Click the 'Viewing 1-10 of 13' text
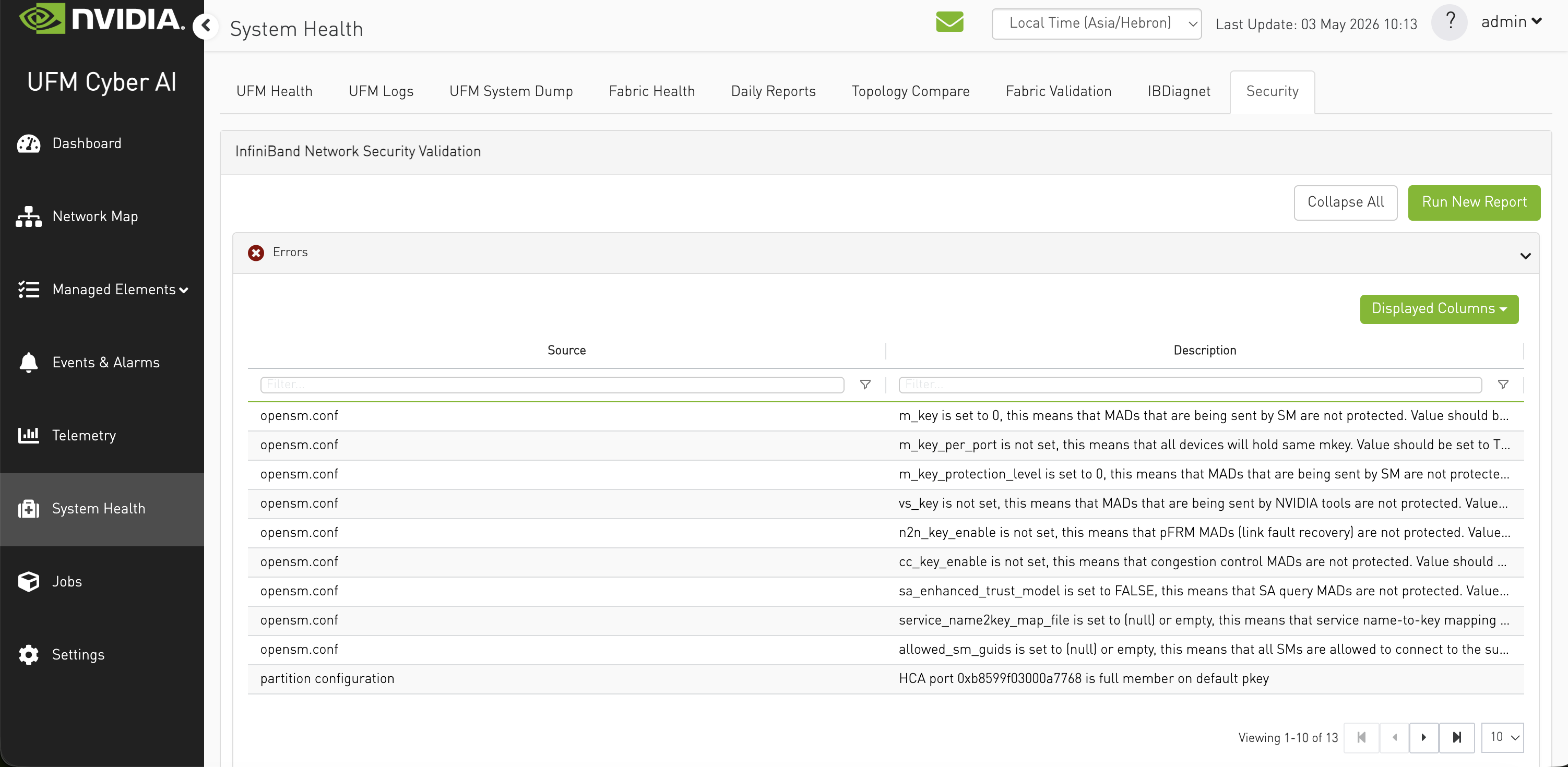1568x767 pixels. pyautogui.click(x=1288, y=738)
